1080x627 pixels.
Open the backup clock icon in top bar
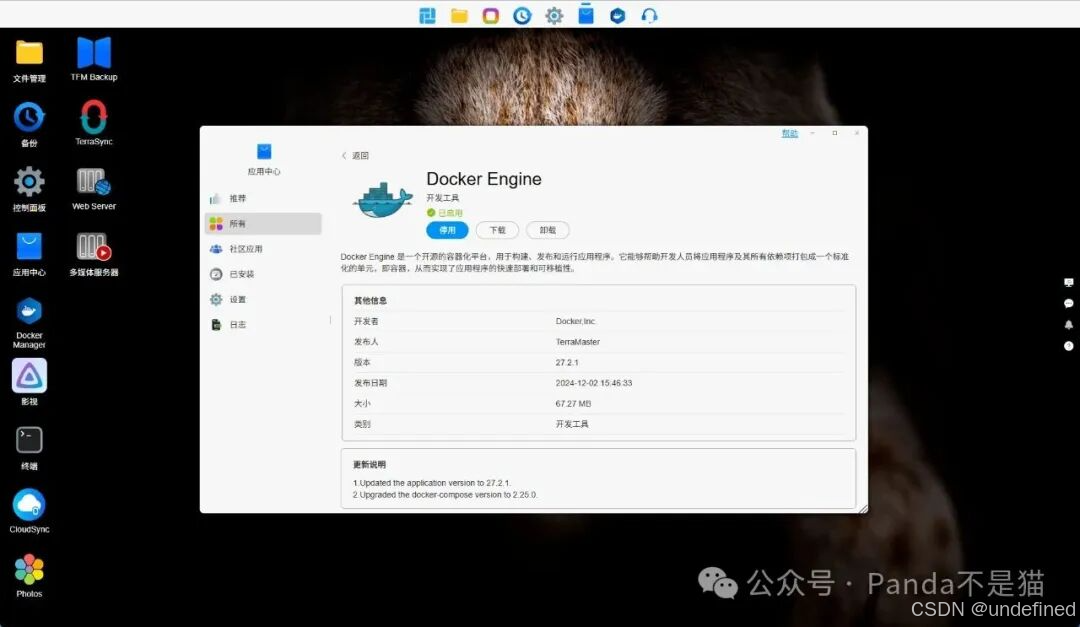click(x=522, y=15)
